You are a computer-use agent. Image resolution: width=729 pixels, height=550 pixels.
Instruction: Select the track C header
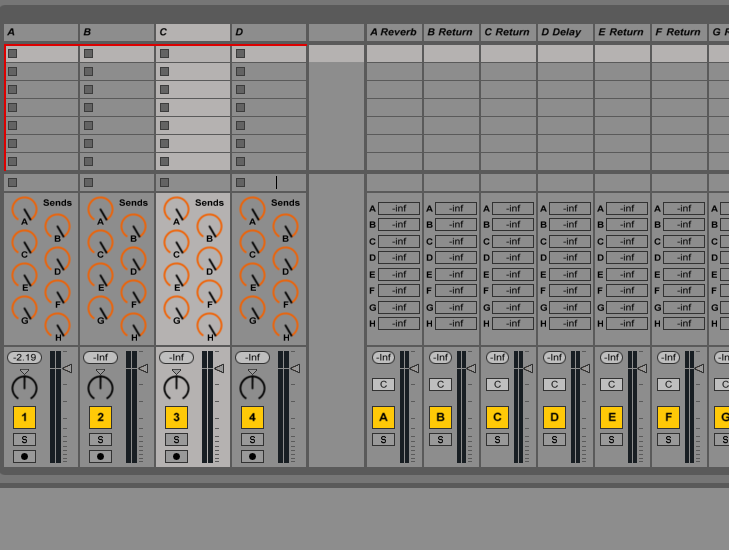[193, 32]
